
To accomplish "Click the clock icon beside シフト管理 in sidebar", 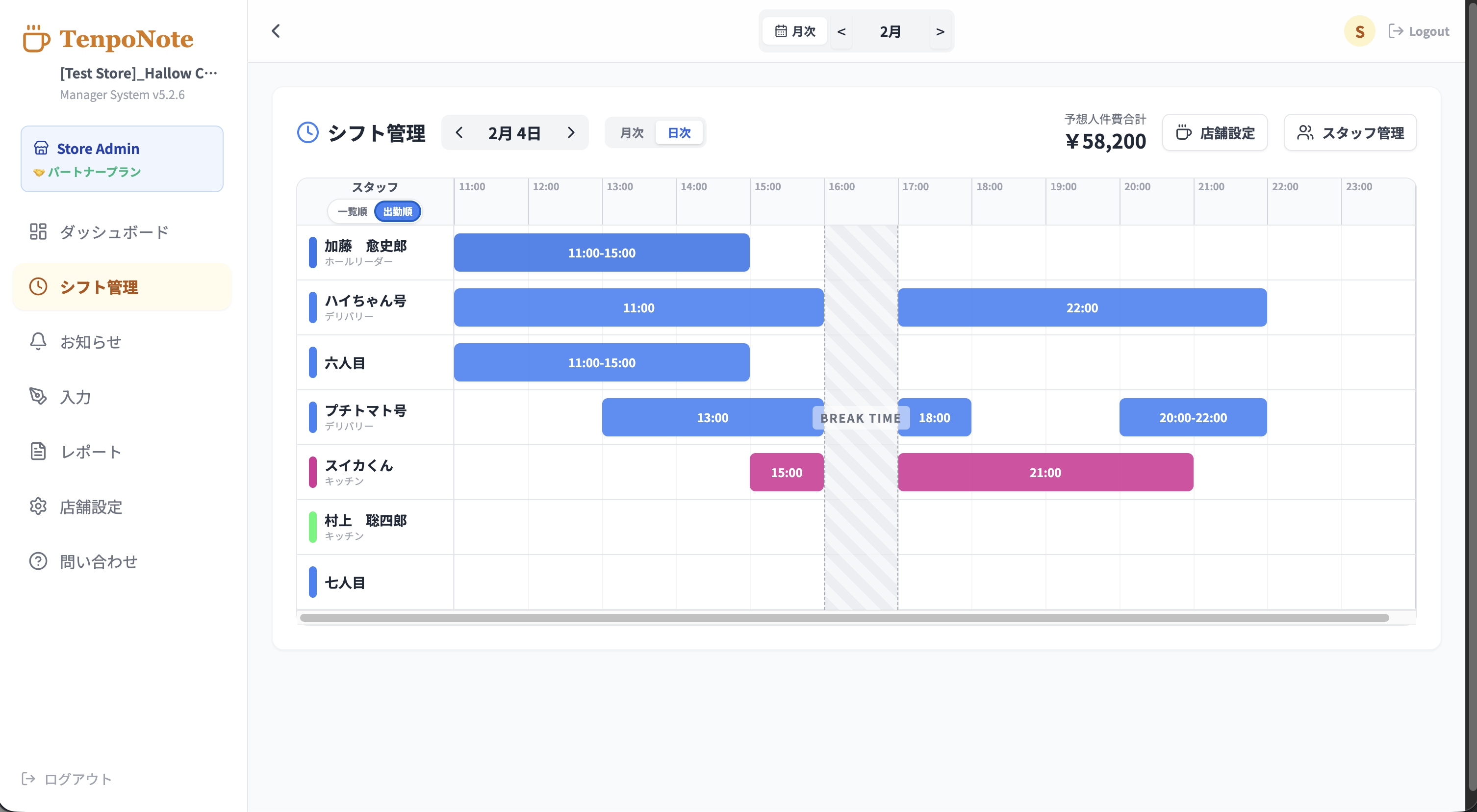I will pos(38,287).
